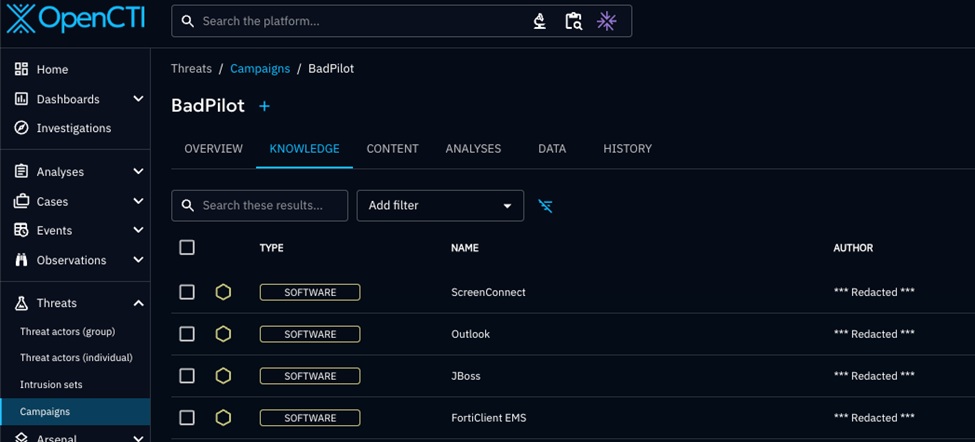Click the Campaigns breadcrumb link
Image resolution: width=975 pixels, height=442 pixels.
tap(260, 68)
